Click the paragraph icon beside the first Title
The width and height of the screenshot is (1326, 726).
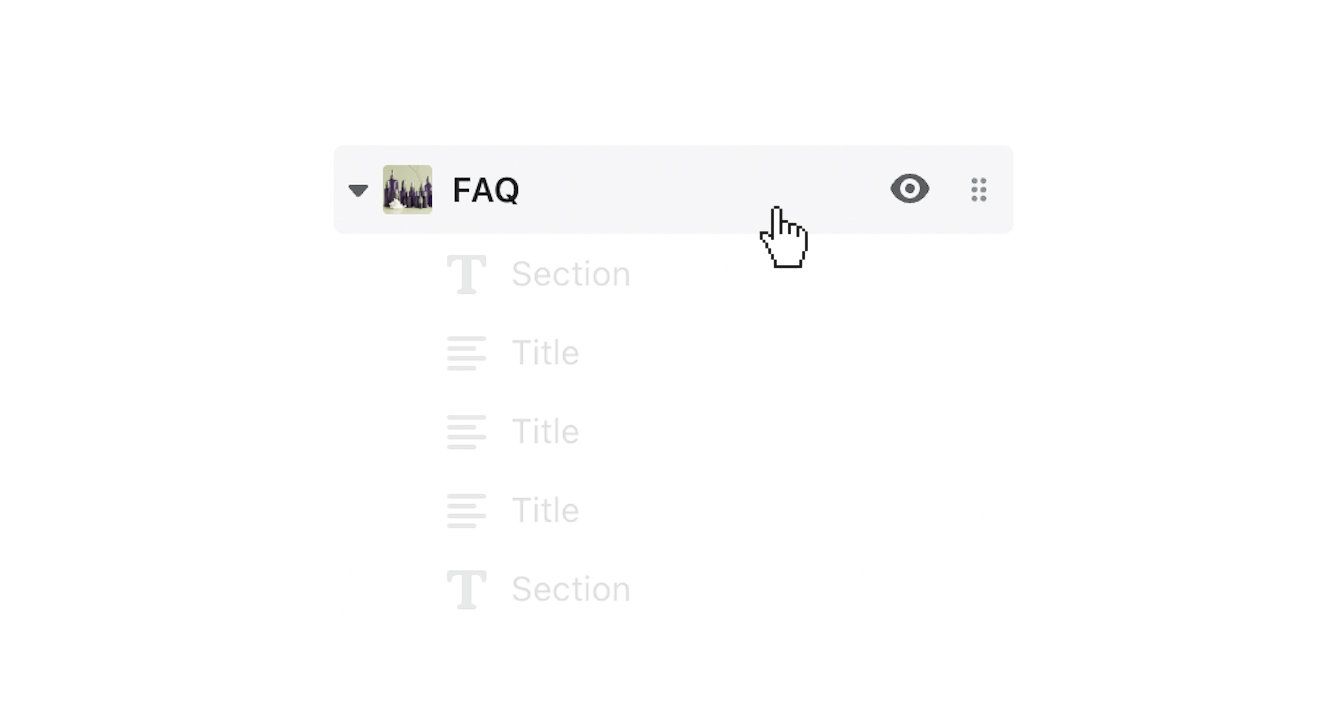click(466, 352)
